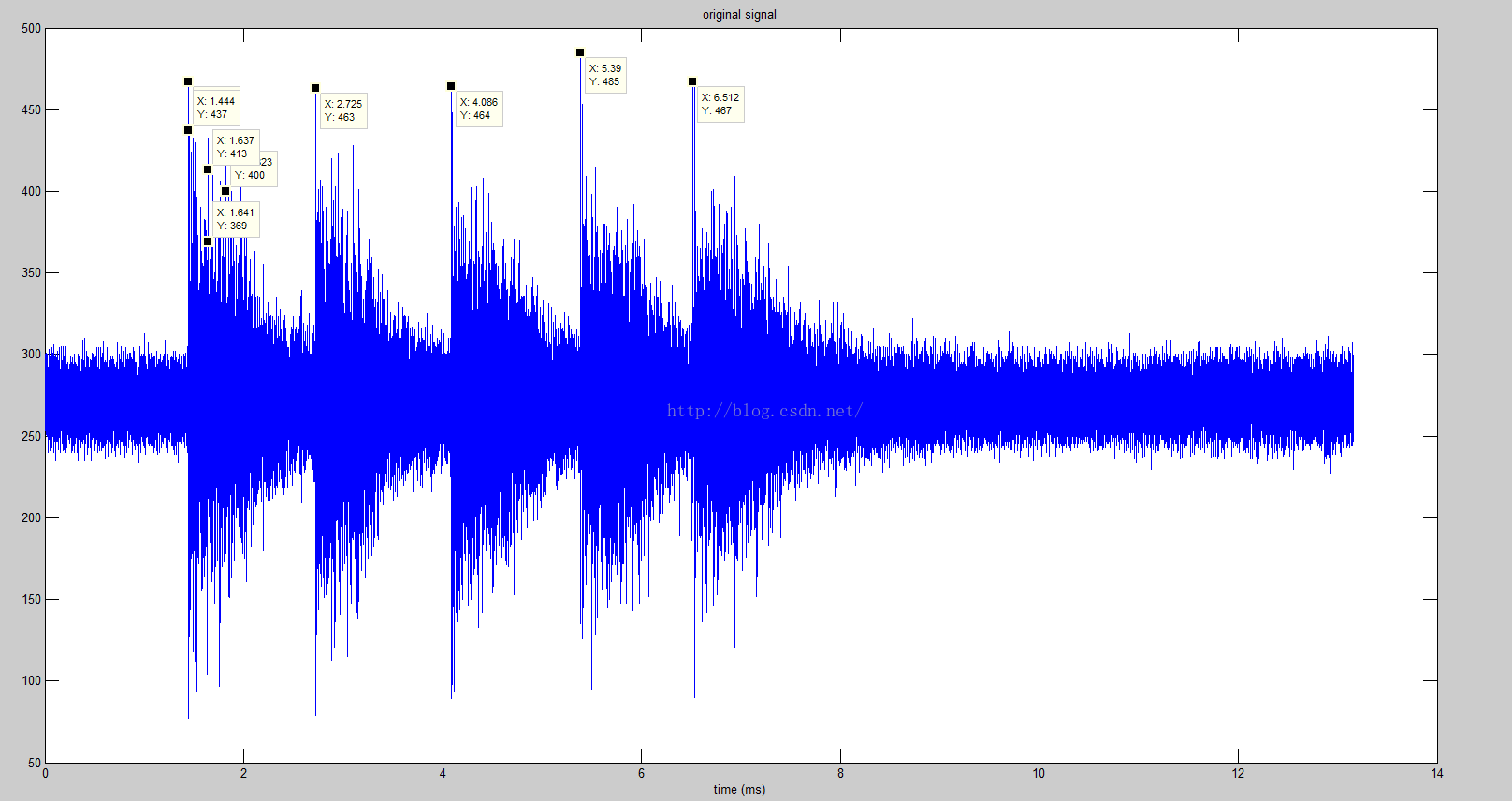Click the y-axis tick label 350

point(31,272)
